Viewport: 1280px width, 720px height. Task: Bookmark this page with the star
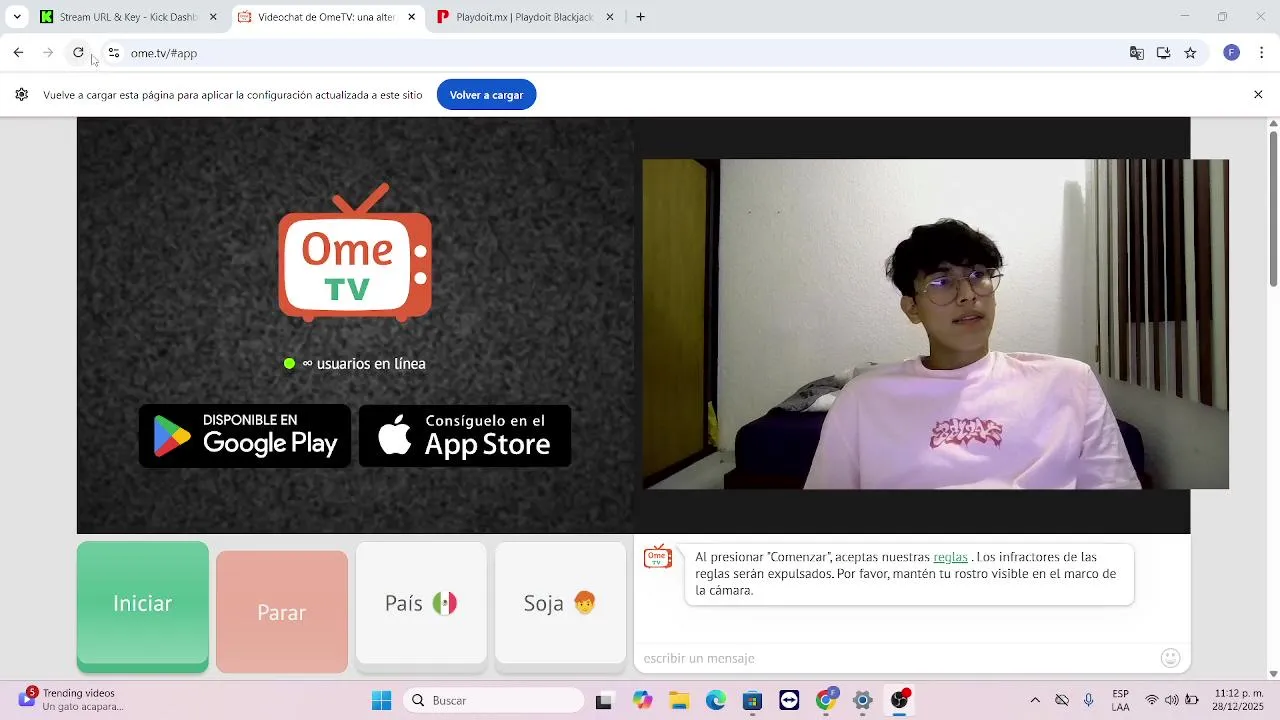1190,53
